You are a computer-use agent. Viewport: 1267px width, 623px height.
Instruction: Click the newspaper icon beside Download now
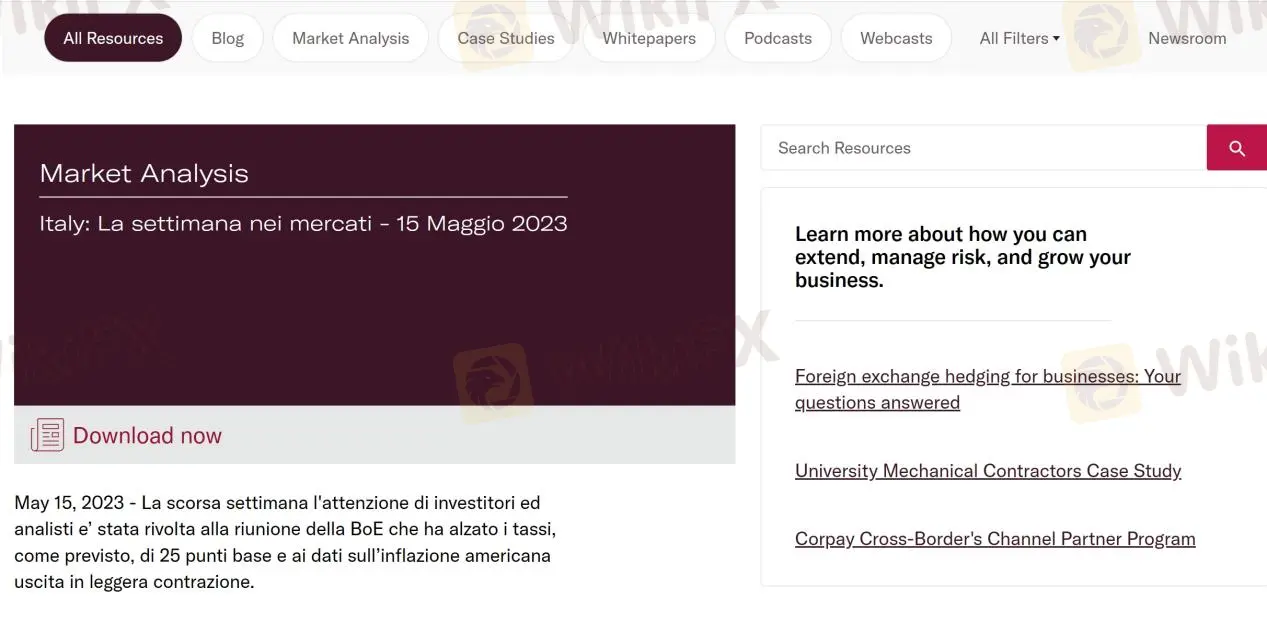tap(47, 435)
